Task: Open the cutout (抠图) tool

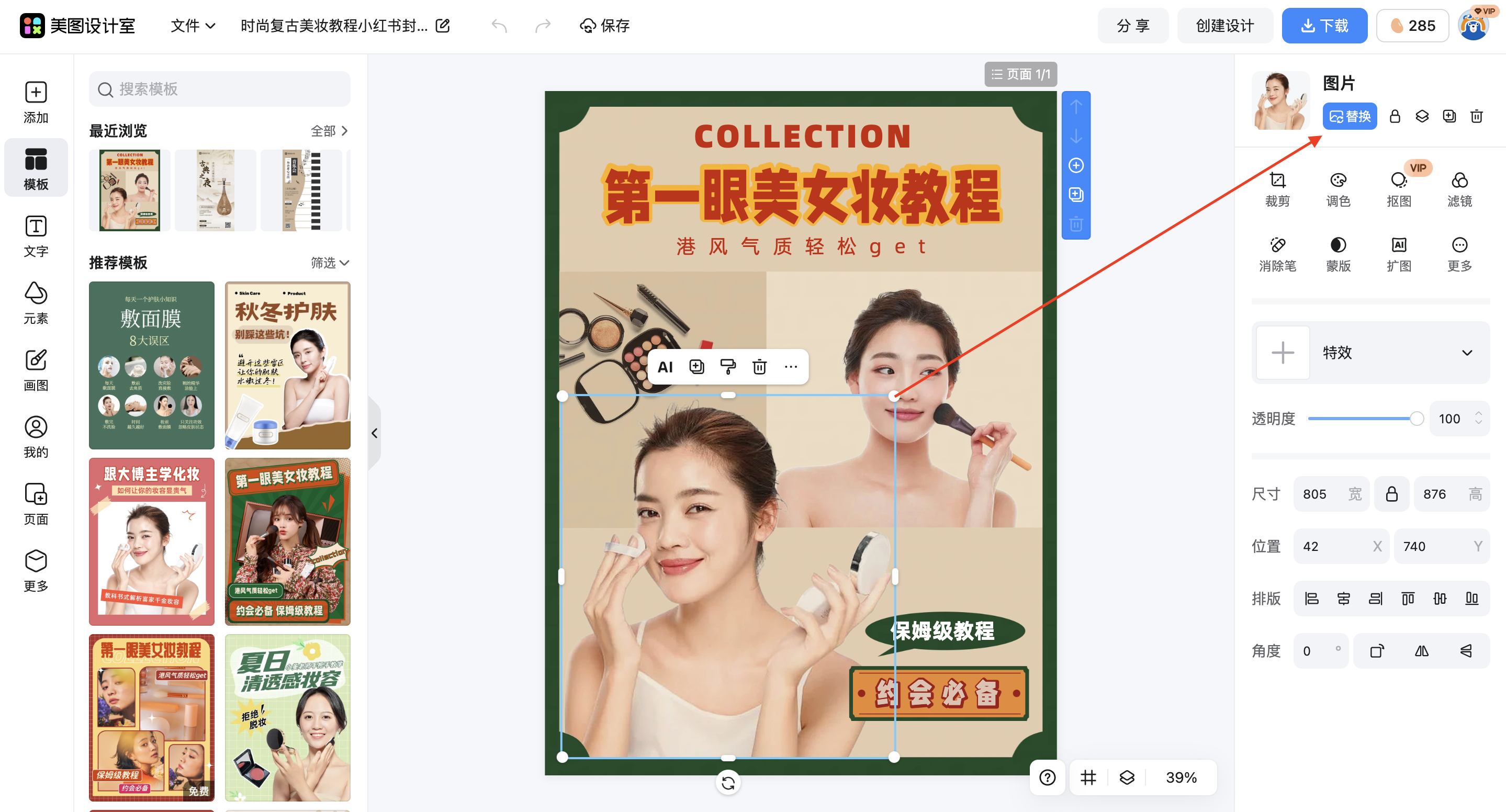Action: point(1398,189)
